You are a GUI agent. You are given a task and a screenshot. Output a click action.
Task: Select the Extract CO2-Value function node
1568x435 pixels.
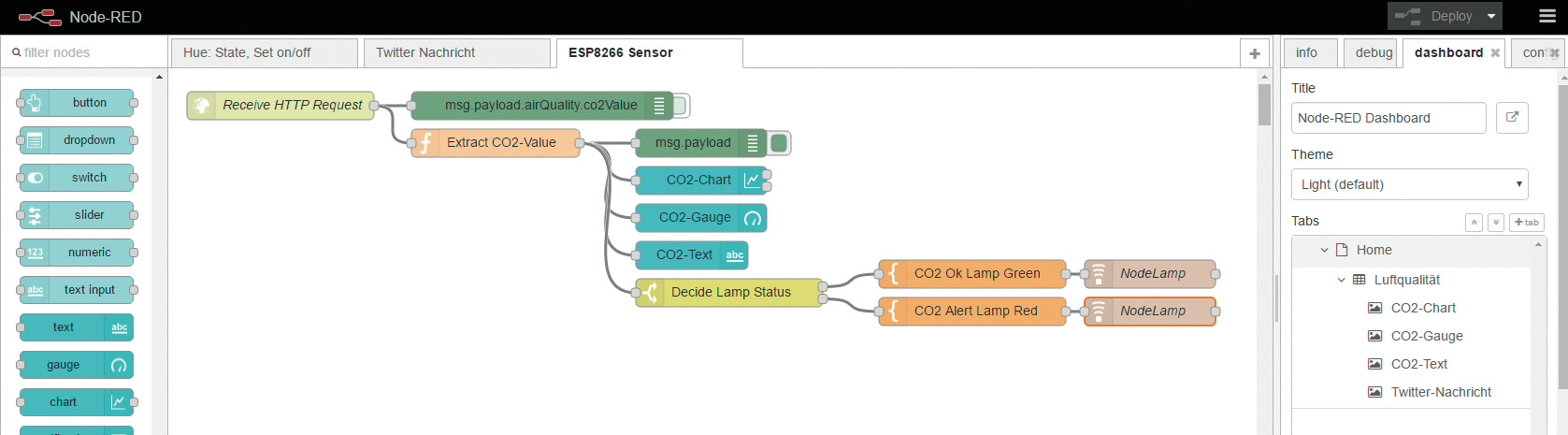pos(496,142)
